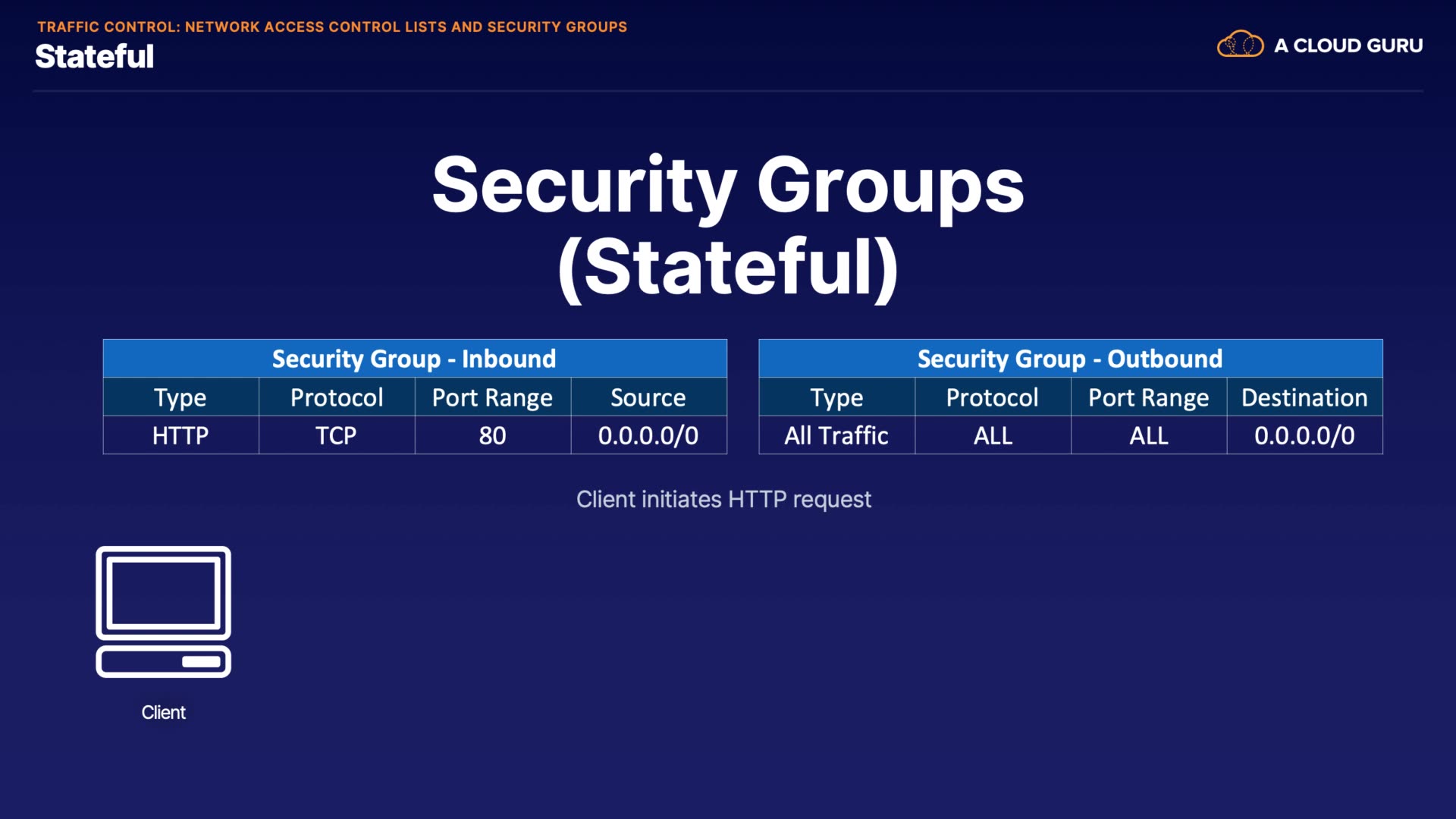Image resolution: width=1456 pixels, height=819 pixels.
Task: Click the Stateful slide title
Action: 94,57
